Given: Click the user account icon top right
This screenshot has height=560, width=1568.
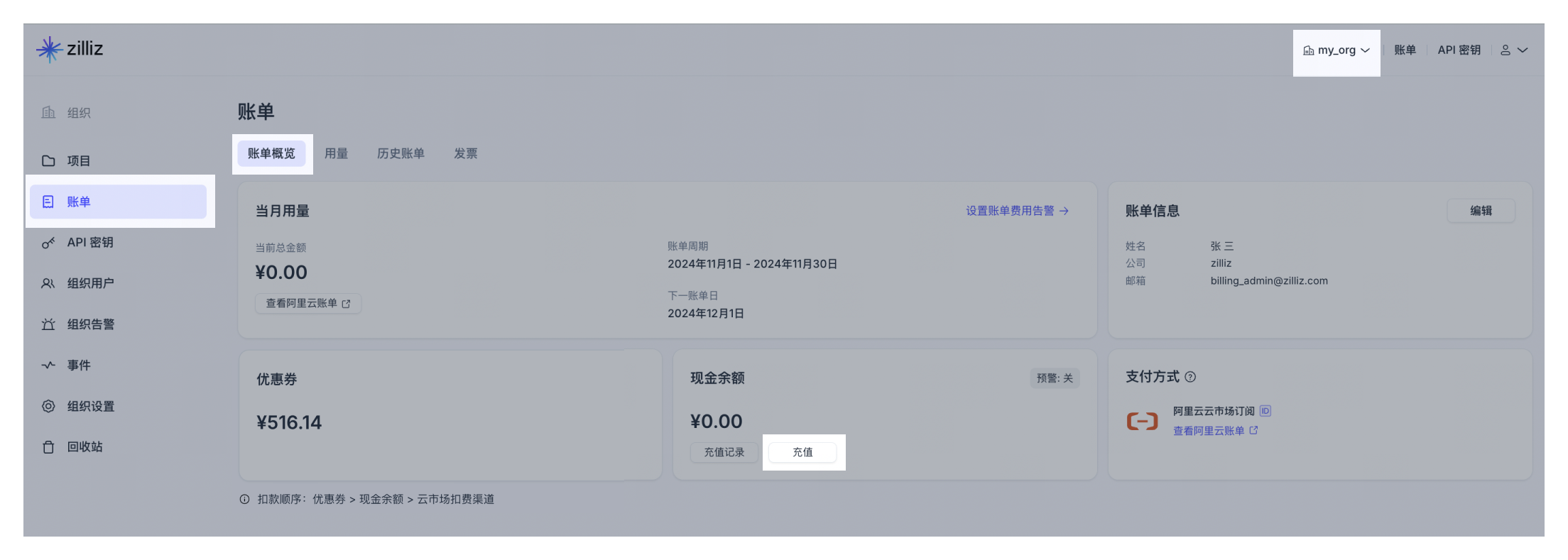Looking at the screenshot, I should pyautogui.click(x=1505, y=50).
